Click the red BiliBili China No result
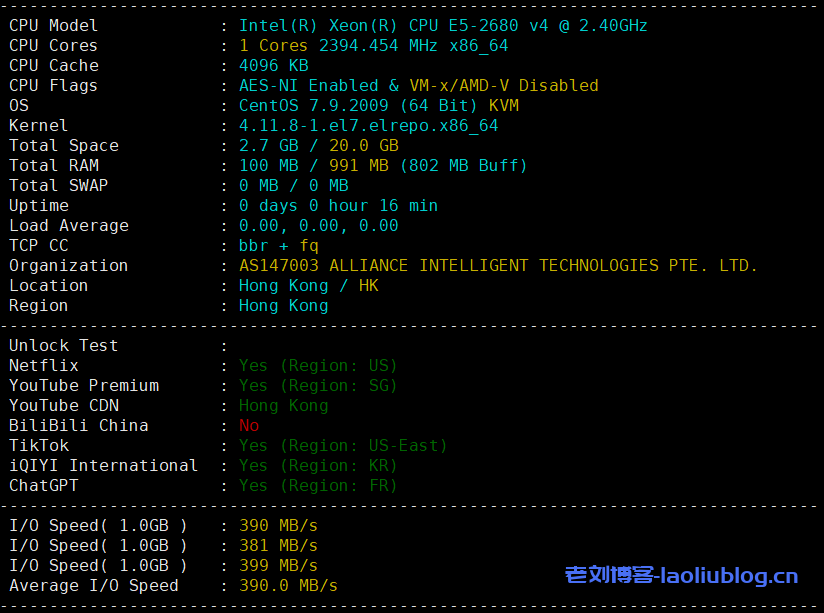This screenshot has height=613, width=824. click(x=249, y=425)
